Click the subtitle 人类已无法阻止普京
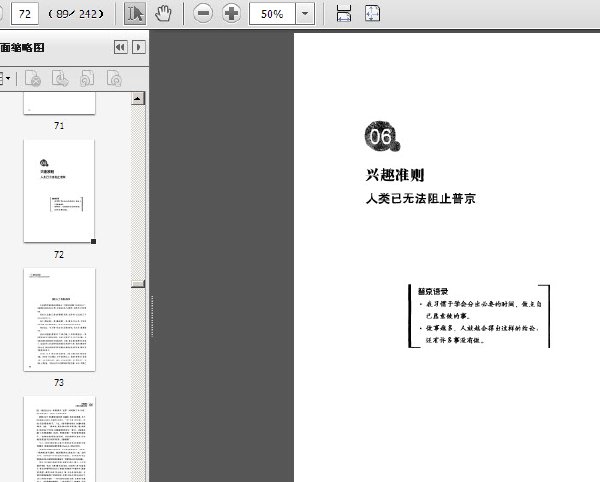The height and width of the screenshot is (482, 600). tap(421, 199)
